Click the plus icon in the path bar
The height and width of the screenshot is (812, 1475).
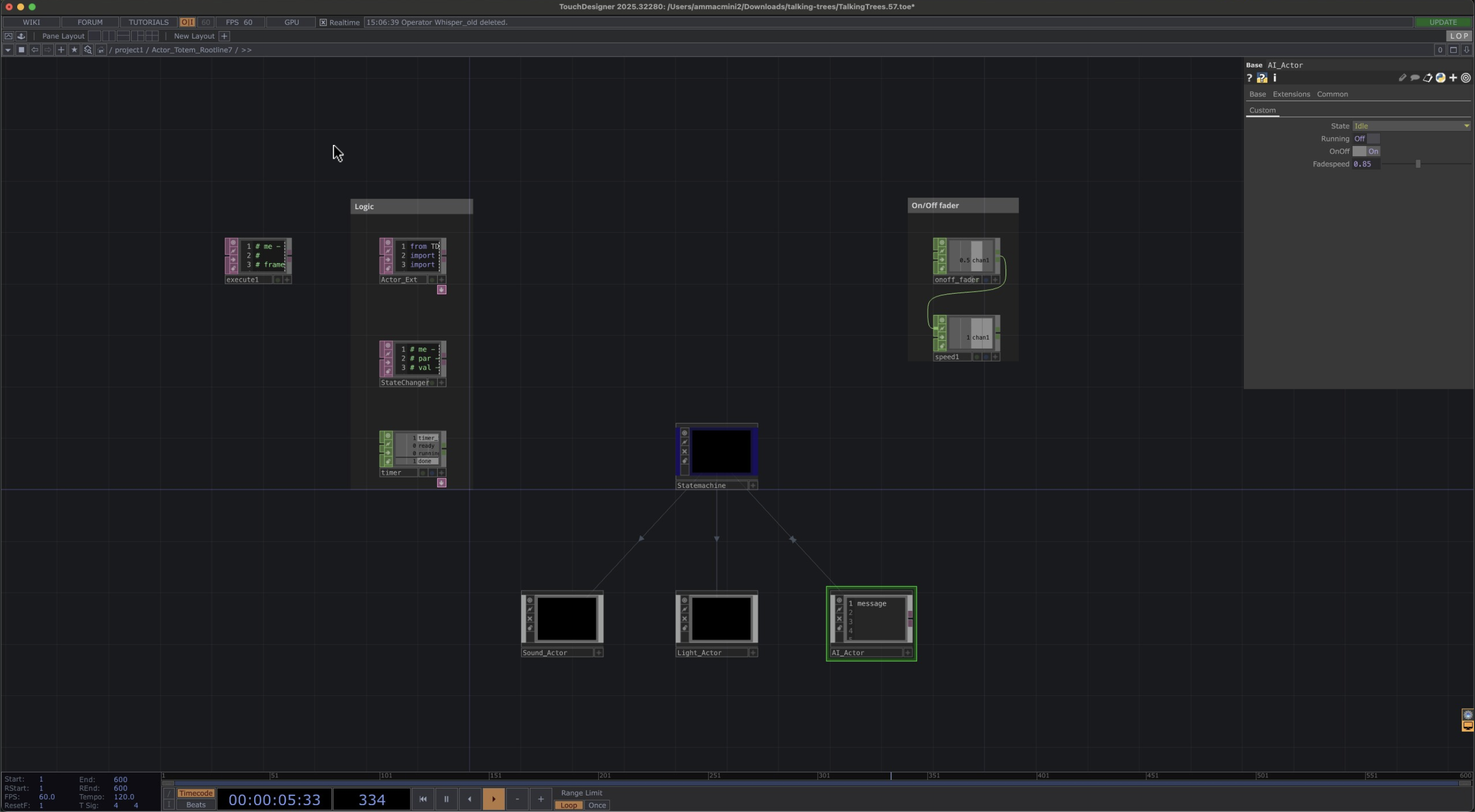tap(61, 50)
